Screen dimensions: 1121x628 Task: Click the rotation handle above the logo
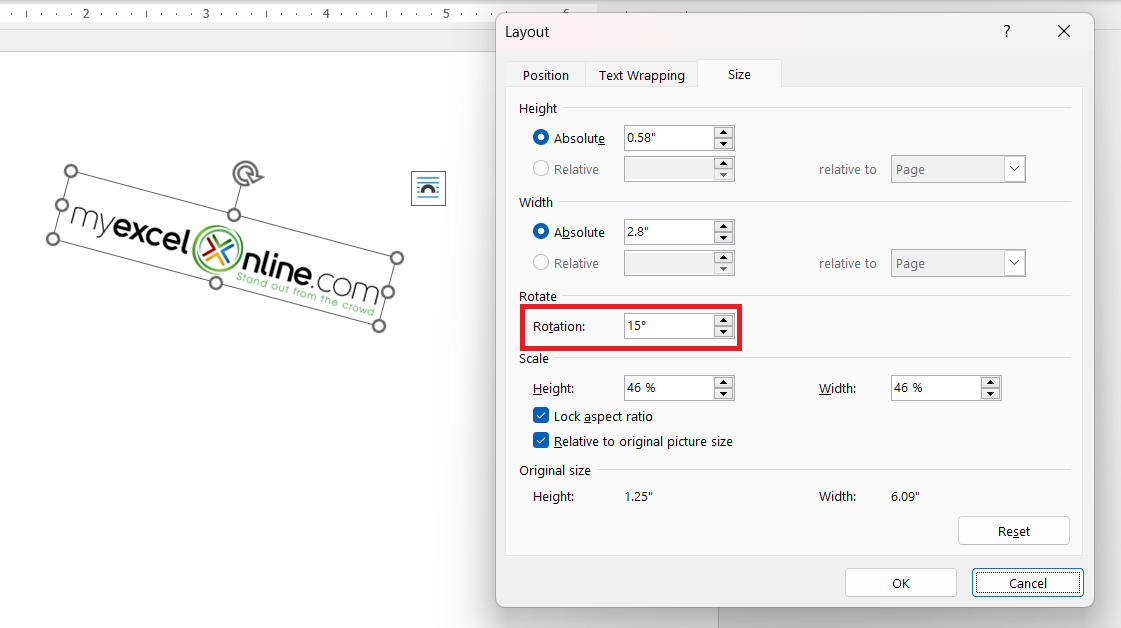[247, 173]
